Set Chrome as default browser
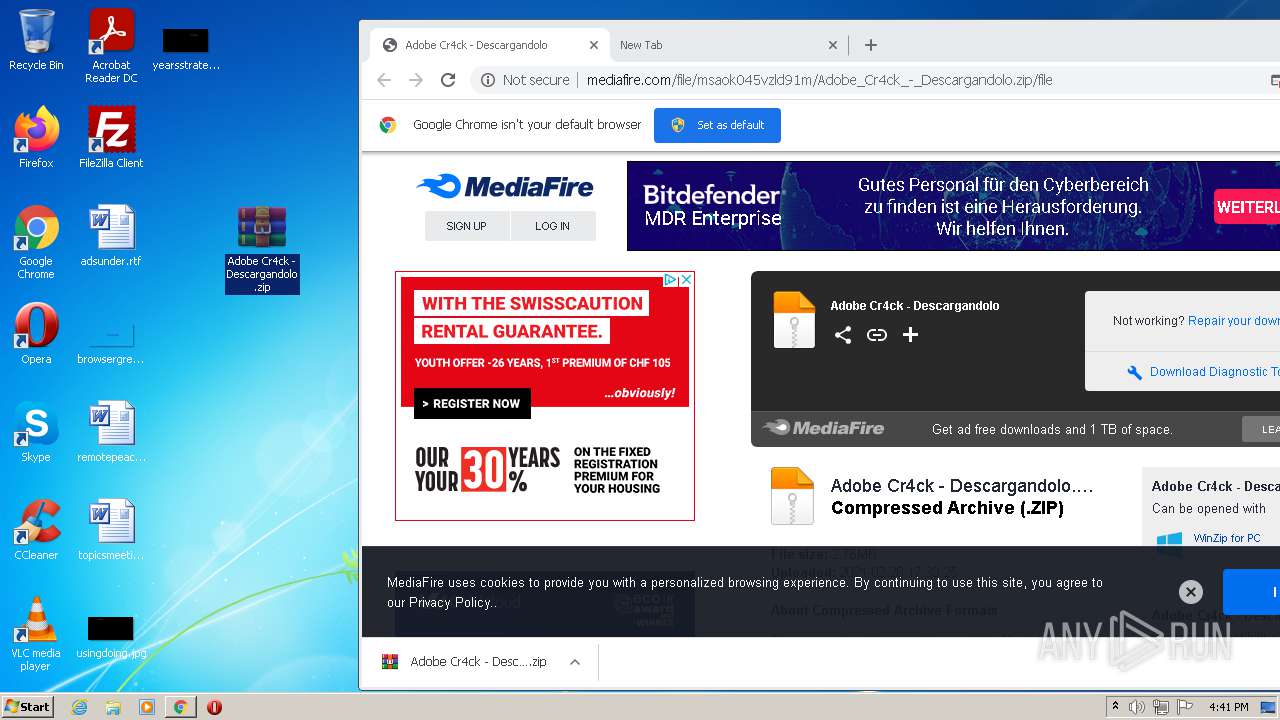Image resolution: width=1280 pixels, height=720 pixels. pos(717,125)
